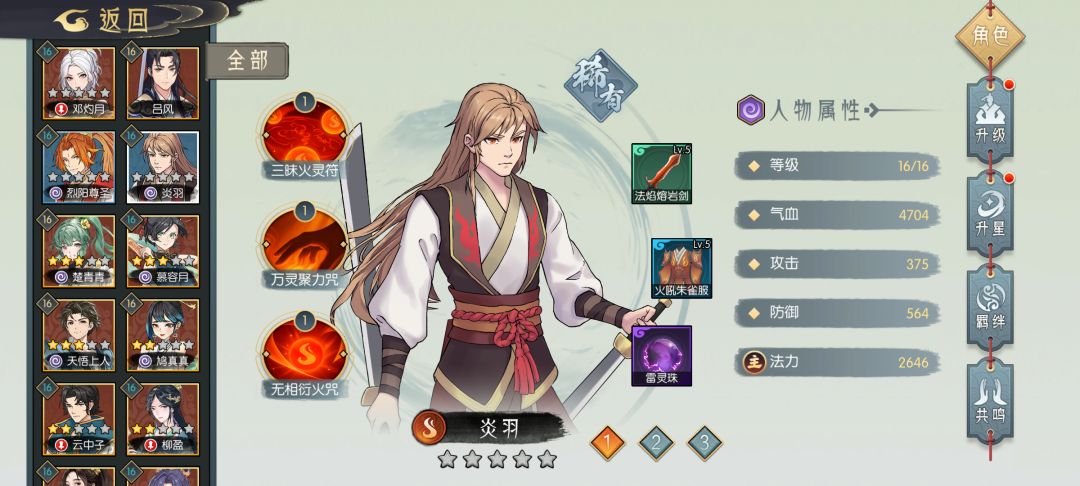Screen dimensions: 1080x486
Task: Switch to preset slot 1
Action: click(608, 443)
